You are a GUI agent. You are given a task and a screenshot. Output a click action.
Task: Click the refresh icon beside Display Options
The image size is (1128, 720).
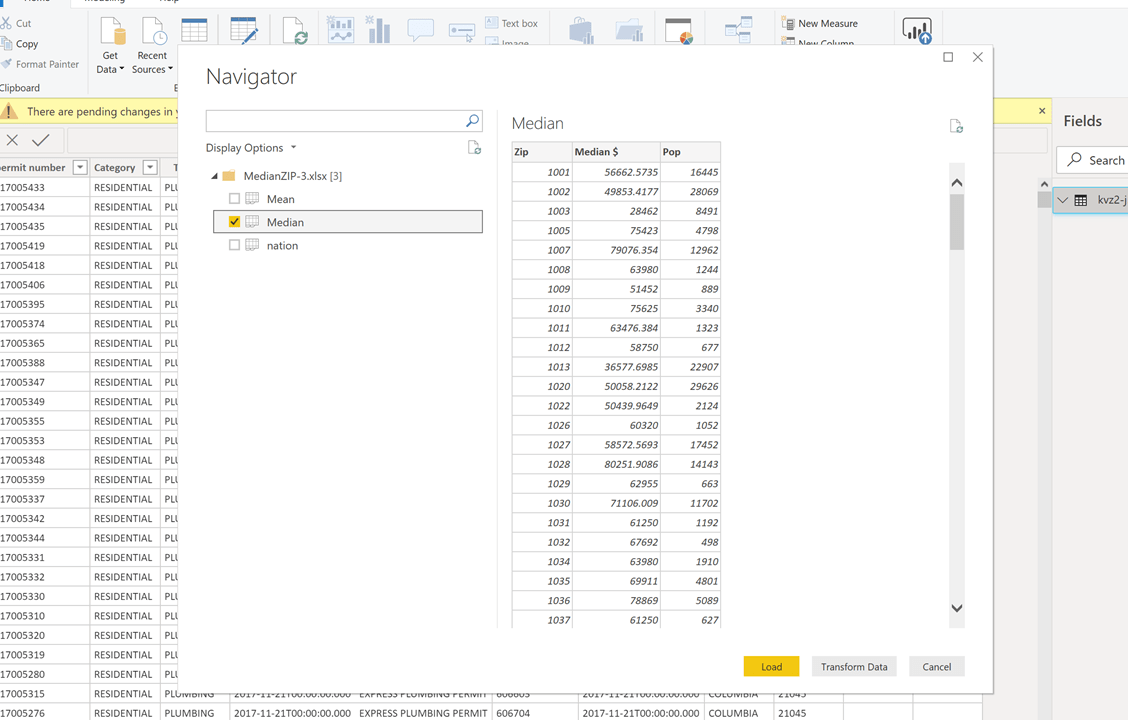[474, 148]
